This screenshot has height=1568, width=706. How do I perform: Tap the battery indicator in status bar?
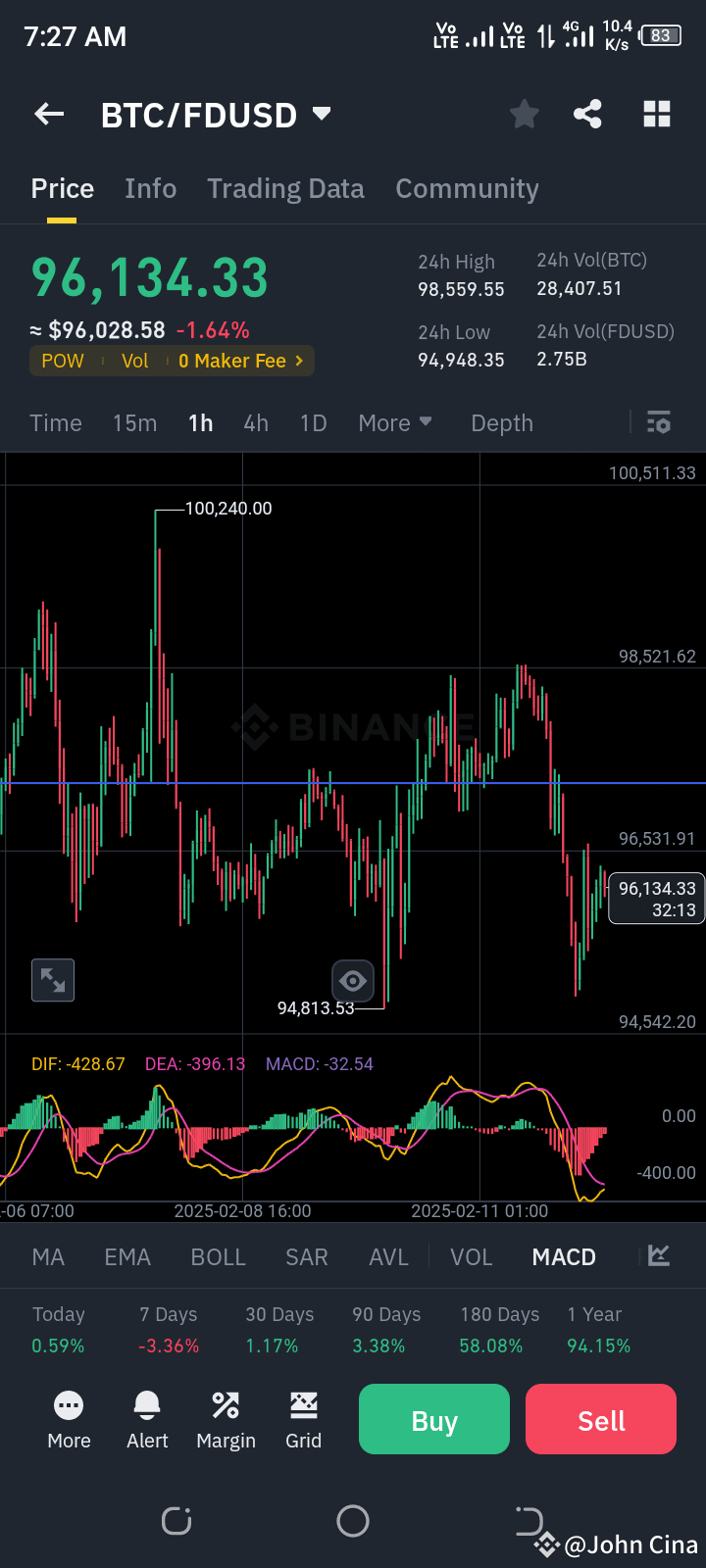pyautogui.click(x=660, y=36)
